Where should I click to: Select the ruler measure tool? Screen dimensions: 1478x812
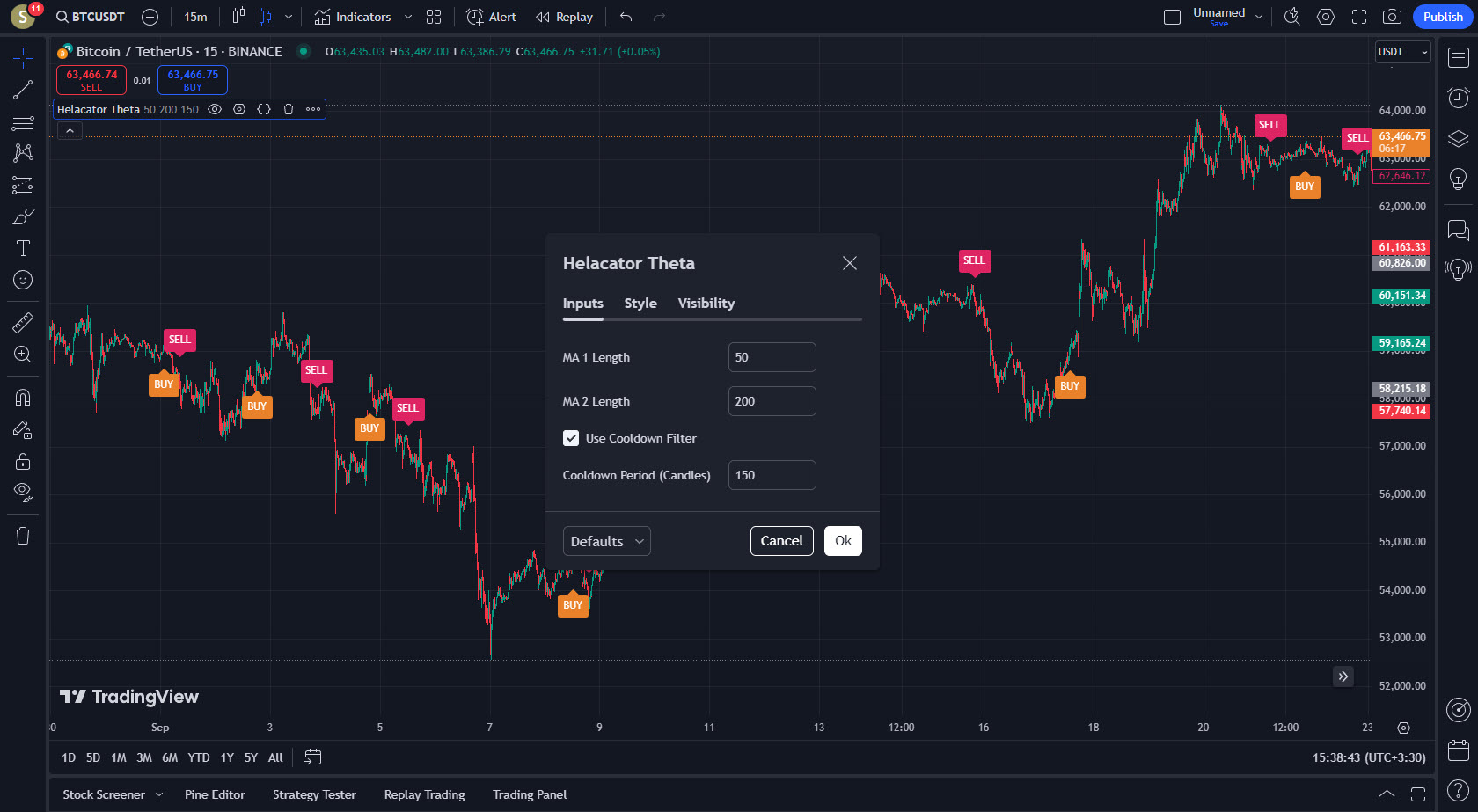(23, 323)
